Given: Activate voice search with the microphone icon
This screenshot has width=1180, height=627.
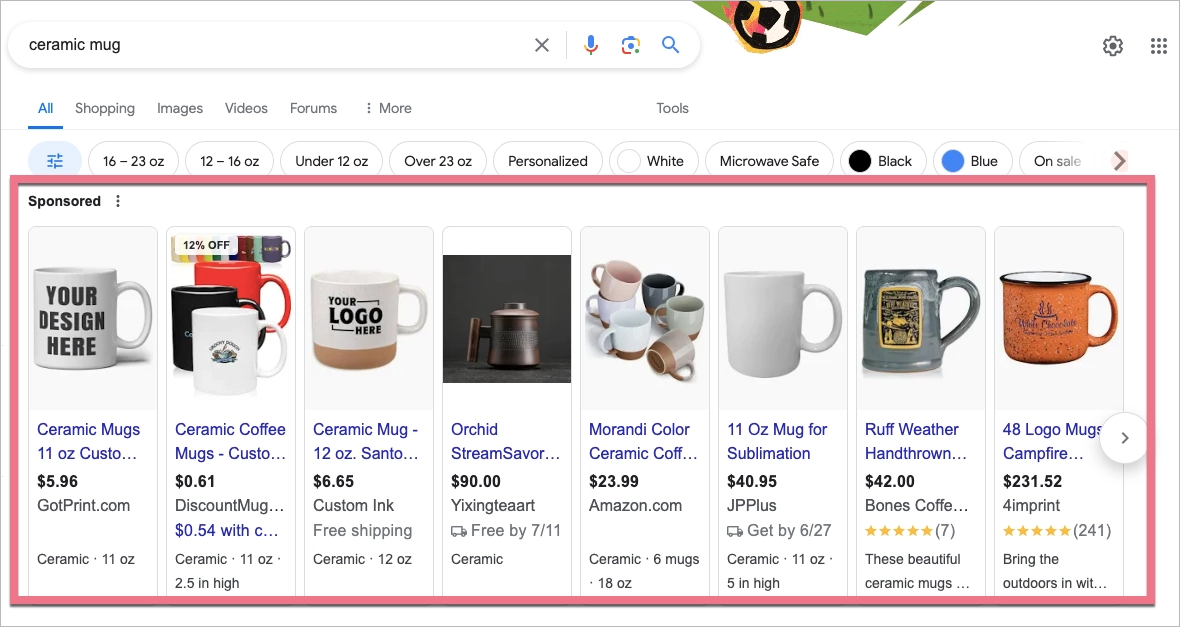Looking at the screenshot, I should (590, 45).
